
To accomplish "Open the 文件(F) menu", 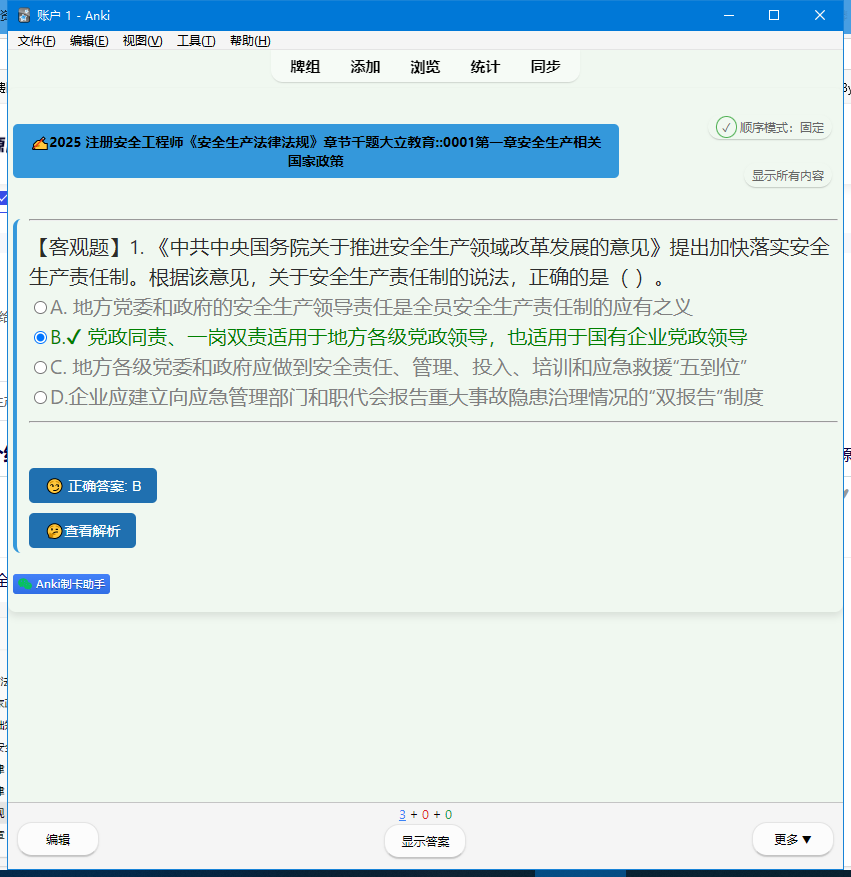I will pyautogui.click(x=36, y=41).
